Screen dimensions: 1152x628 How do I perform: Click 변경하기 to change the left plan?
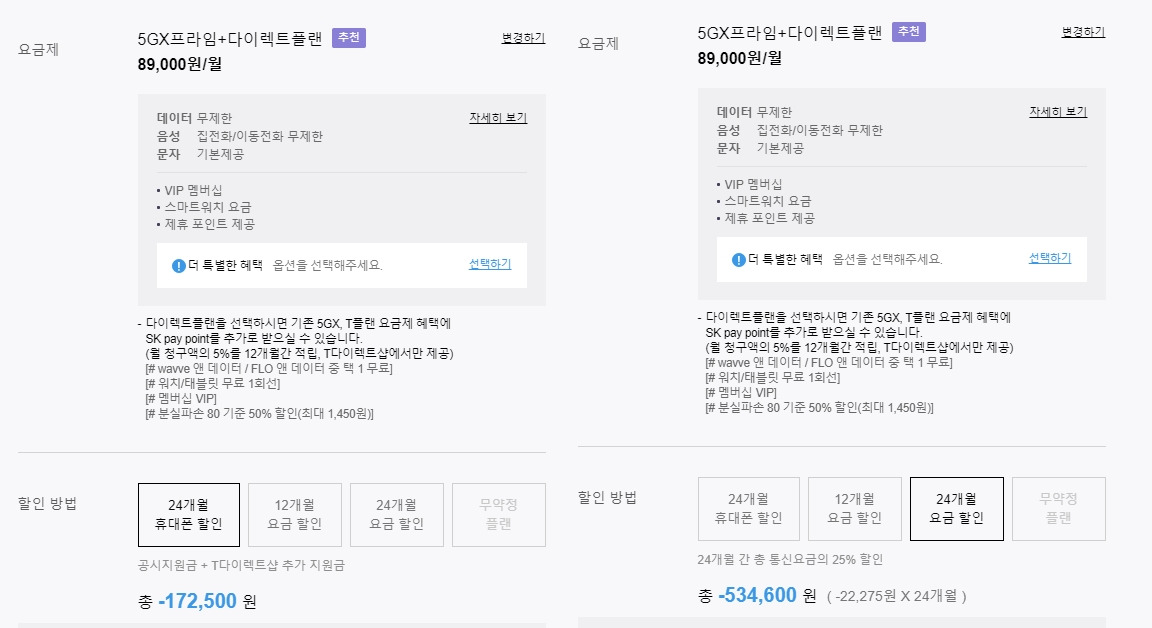[x=522, y=36]
